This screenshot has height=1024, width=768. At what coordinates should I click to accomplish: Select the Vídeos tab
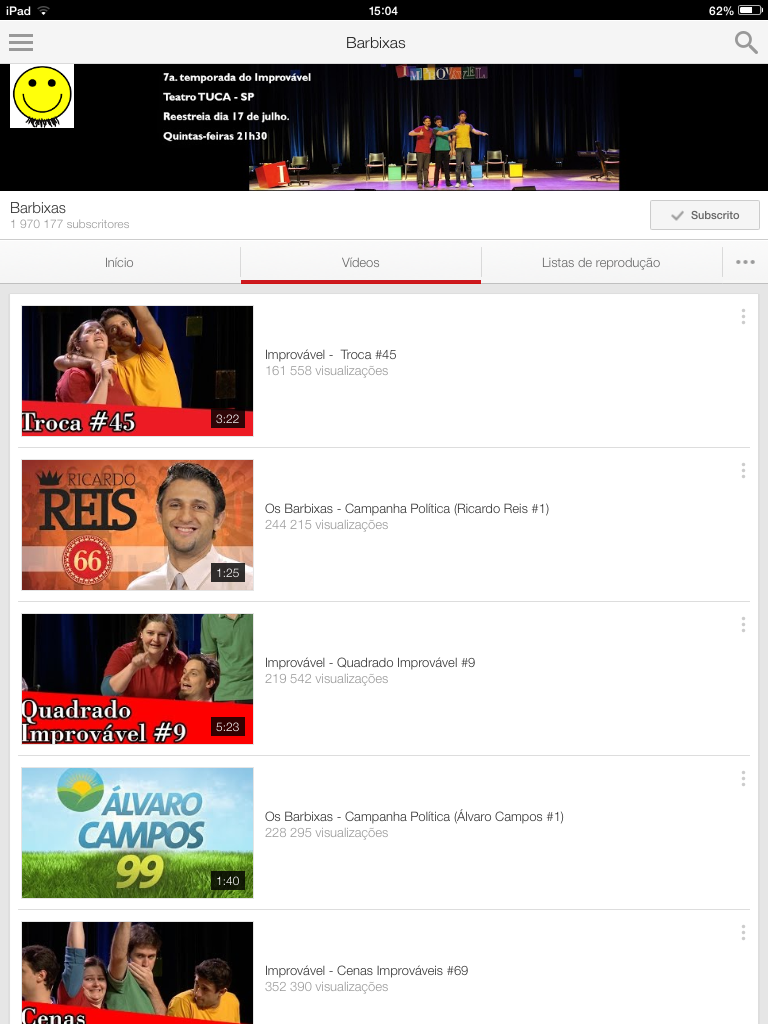pos(360,263)
